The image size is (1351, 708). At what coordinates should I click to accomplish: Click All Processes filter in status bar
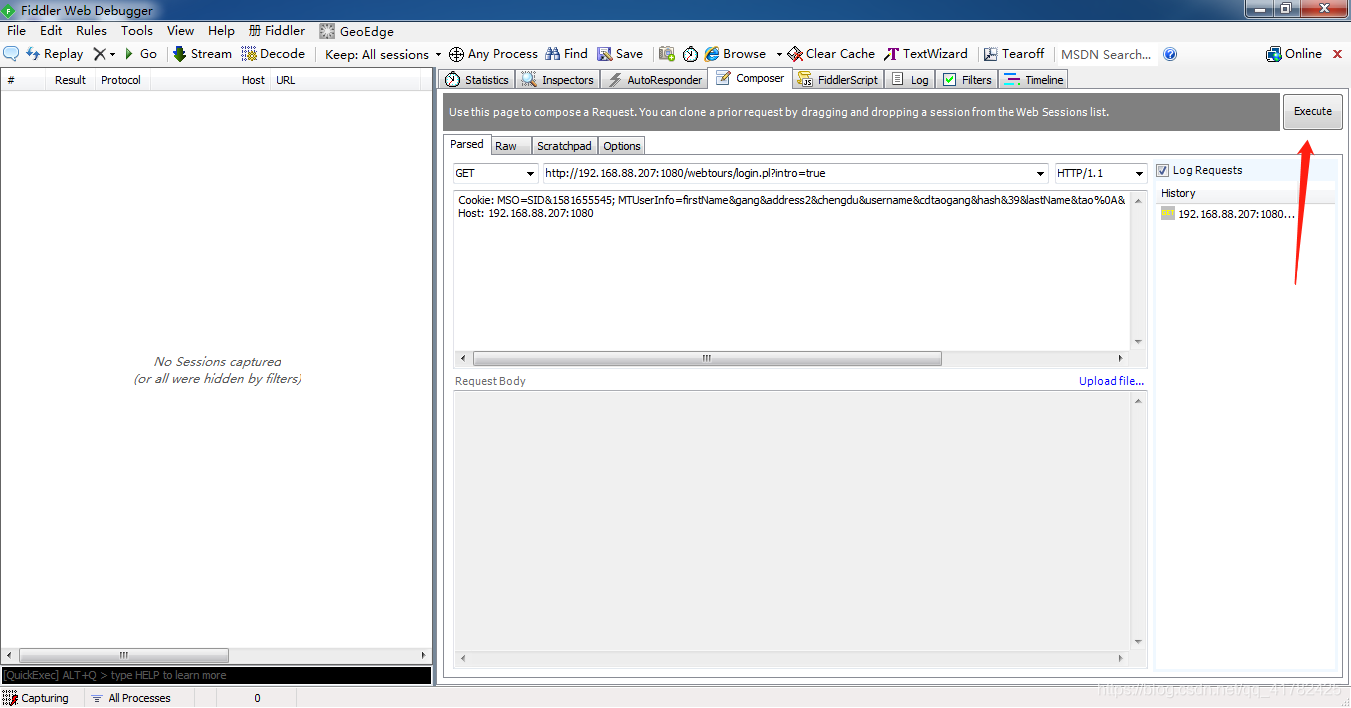click(130, 698)
